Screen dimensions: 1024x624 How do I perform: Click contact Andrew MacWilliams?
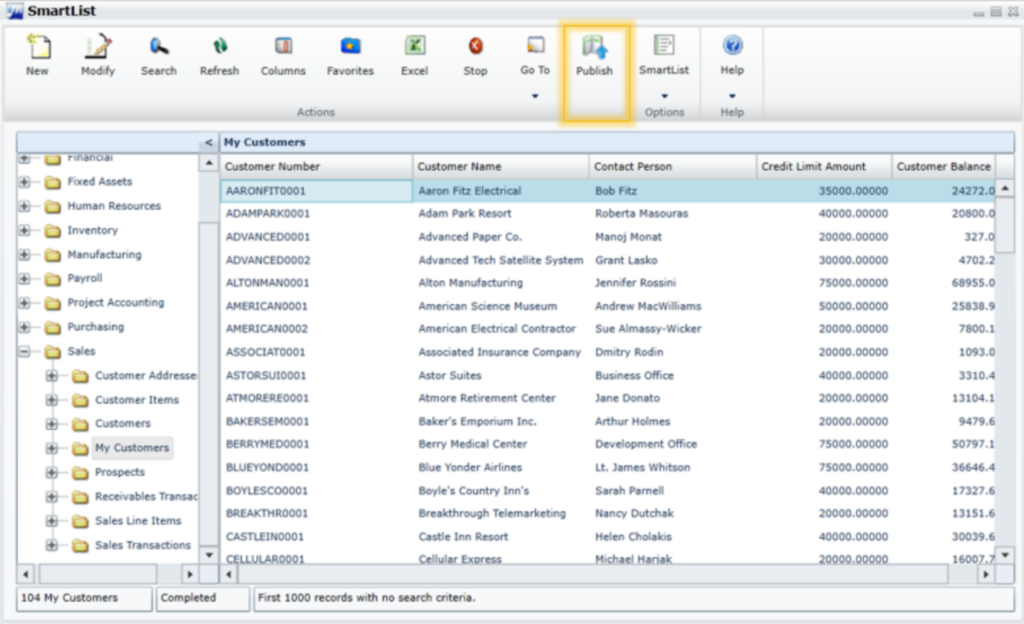point(648,306)
